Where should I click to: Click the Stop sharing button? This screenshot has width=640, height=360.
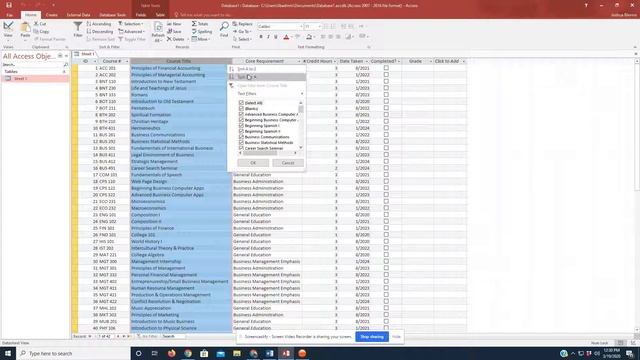pyautogui.click(x=372, y=337)
